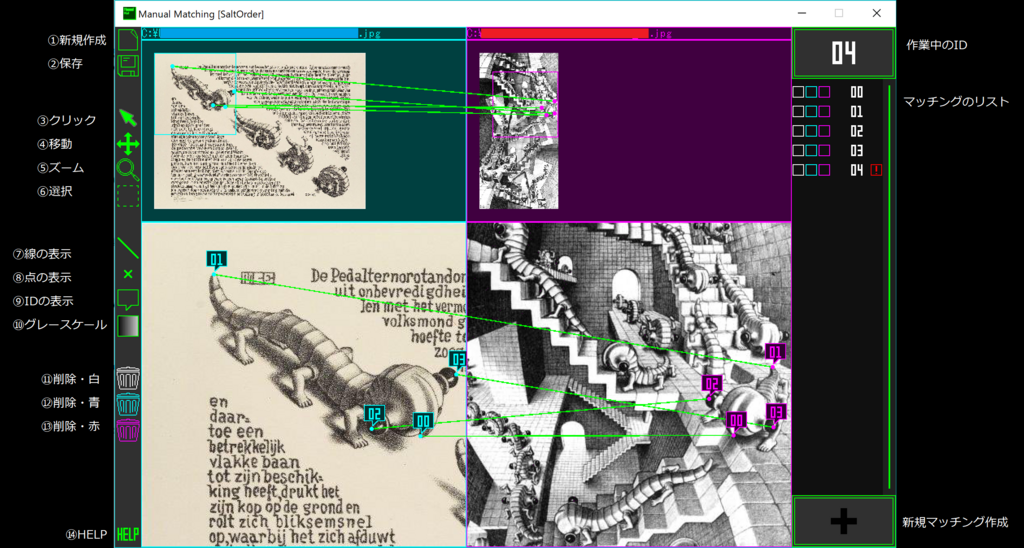
Task: Click the cyan 03 marker label on left image
Action: pos(458,359)
